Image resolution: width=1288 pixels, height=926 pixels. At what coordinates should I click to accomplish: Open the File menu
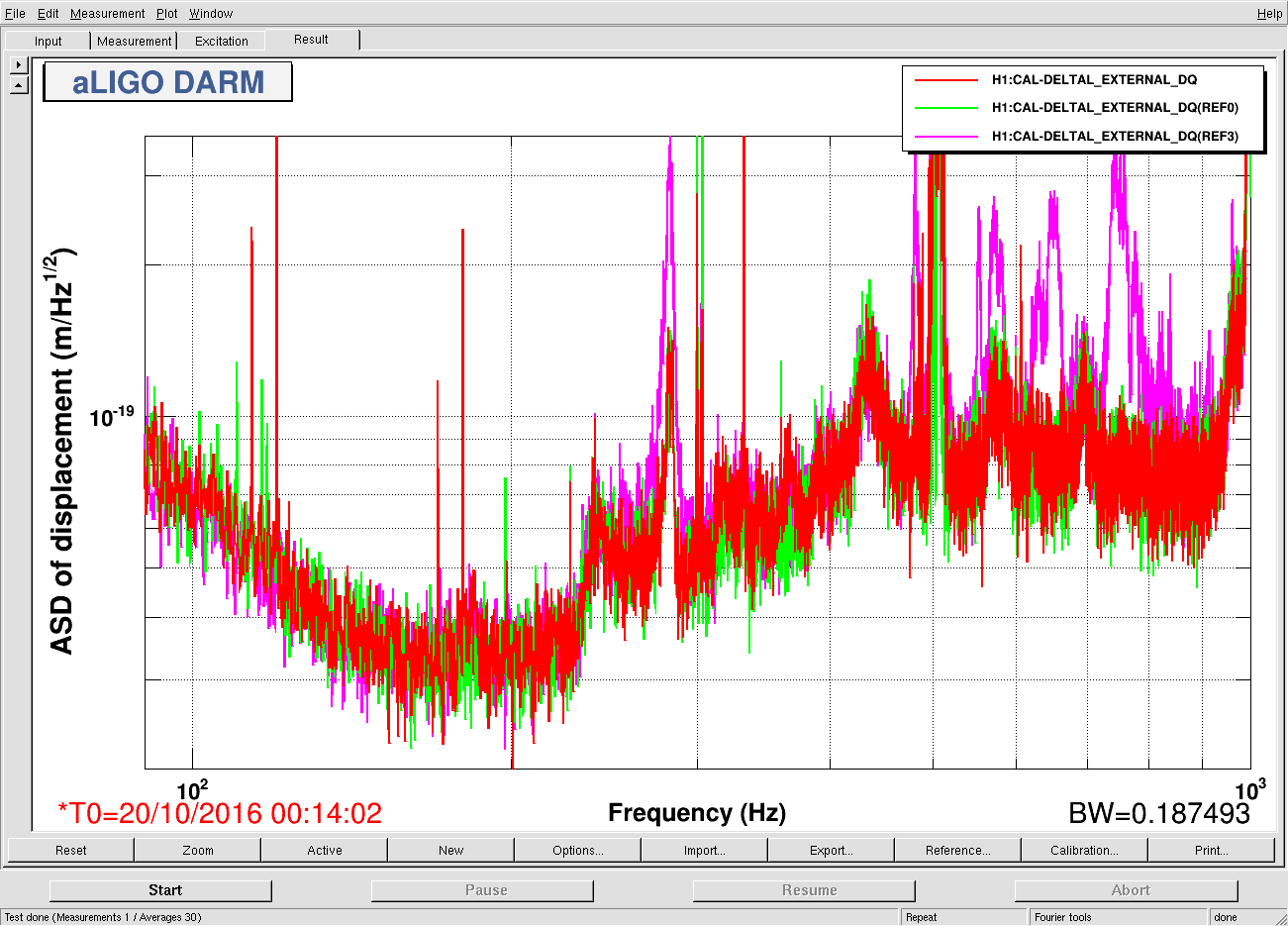pyautogui.click(x=15, y=13)
